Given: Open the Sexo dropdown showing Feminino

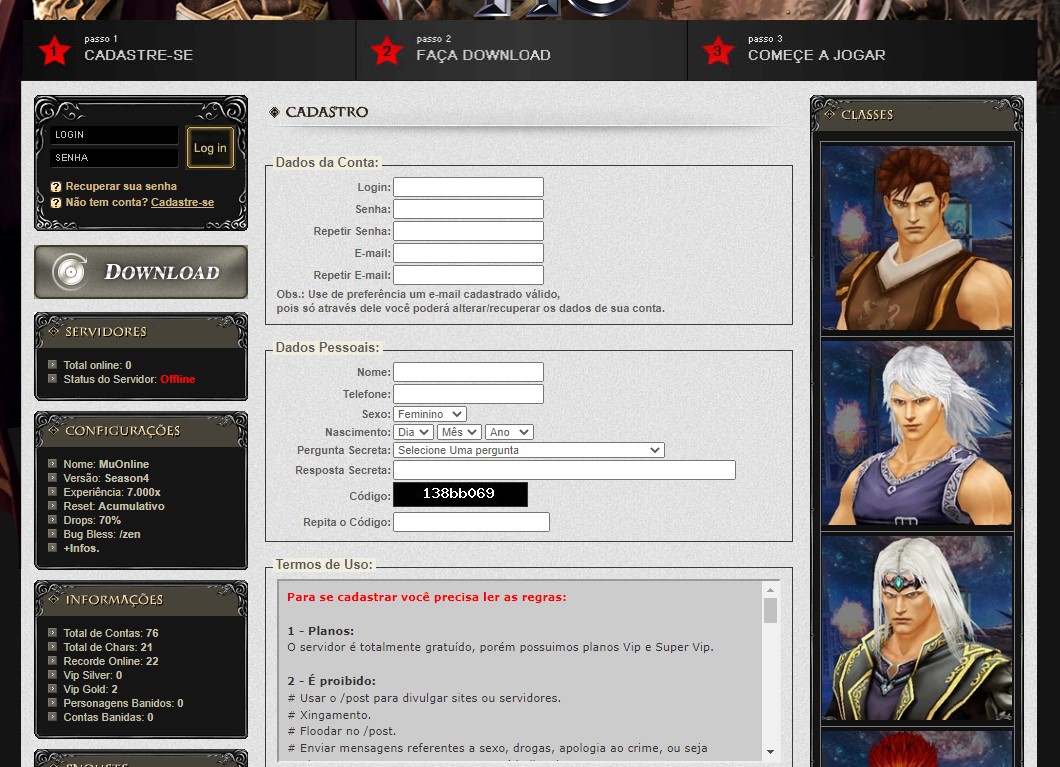Looking at the screenshot, I should pyautogui.click(x=430, y=414).
